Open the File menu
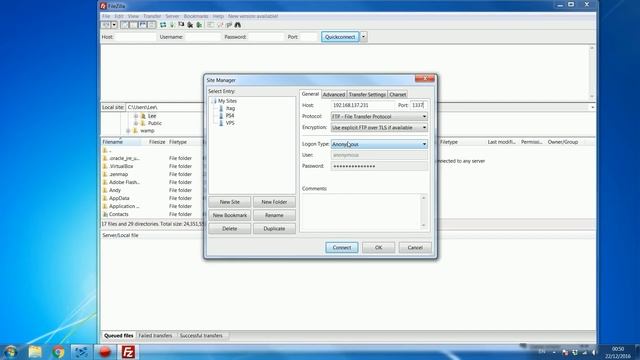The image size is (640, 360). tap(106, 16)
